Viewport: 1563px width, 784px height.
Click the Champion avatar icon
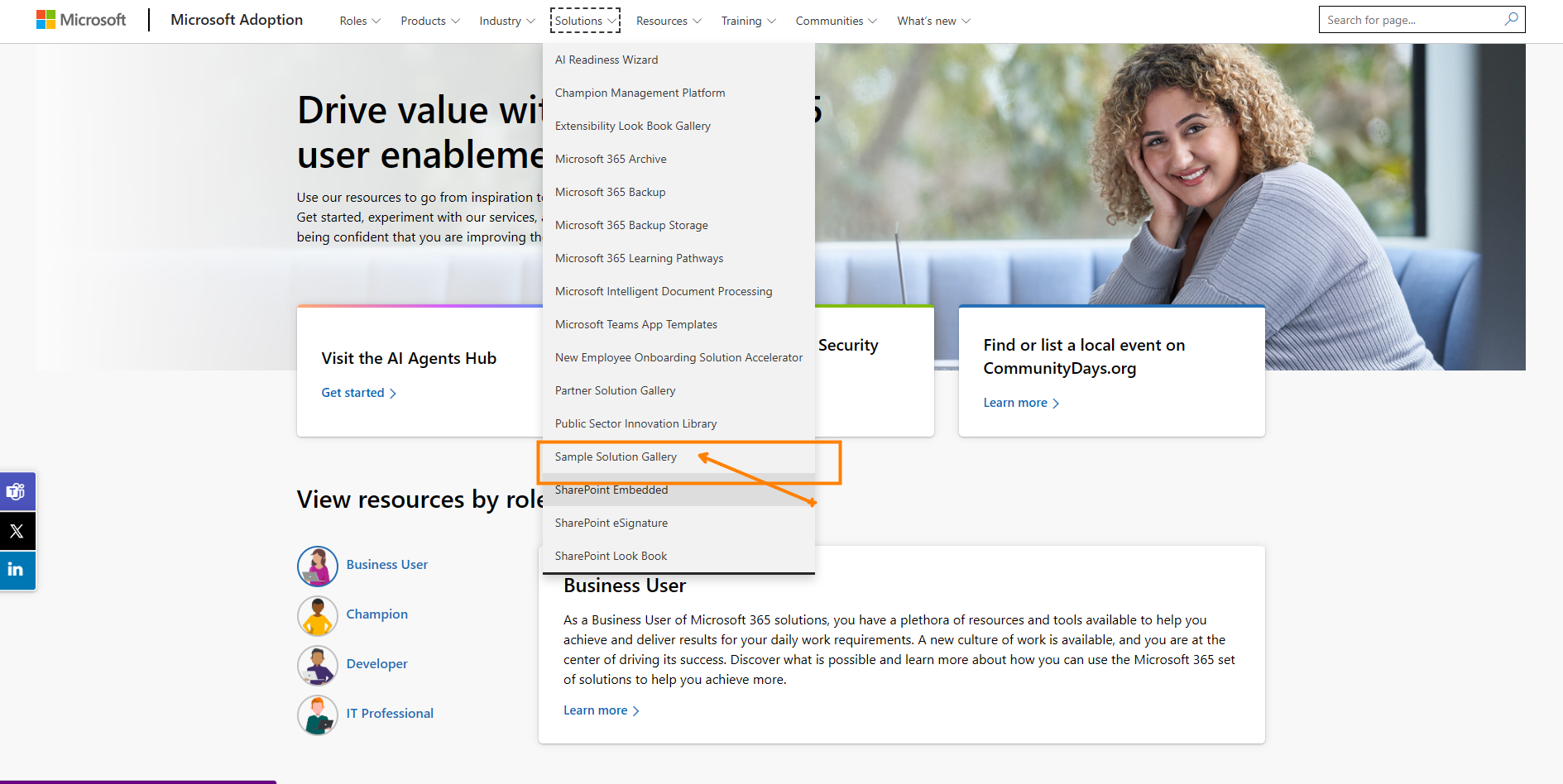coord(318,615)
